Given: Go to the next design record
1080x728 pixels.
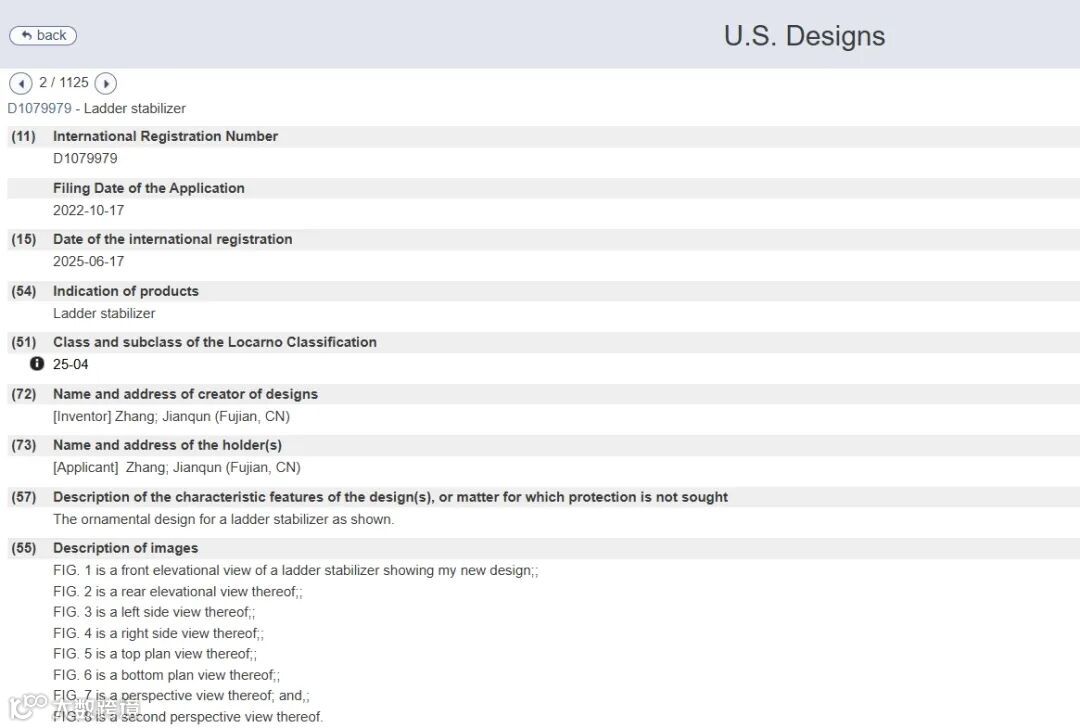Looking at the screenshot, I should coord(105,84).
